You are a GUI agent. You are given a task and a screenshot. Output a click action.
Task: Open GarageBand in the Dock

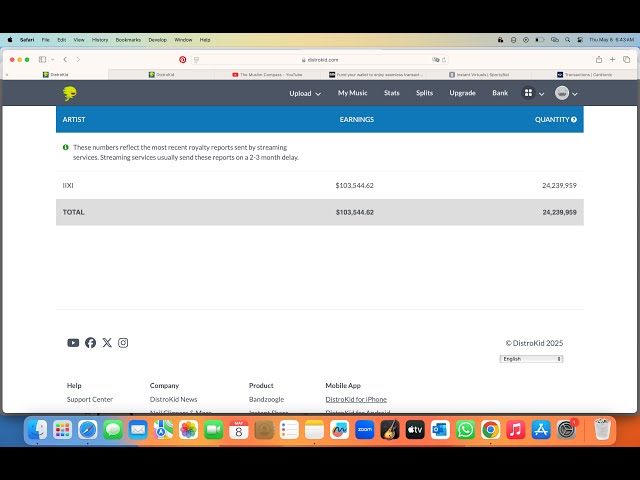(390, 430)
